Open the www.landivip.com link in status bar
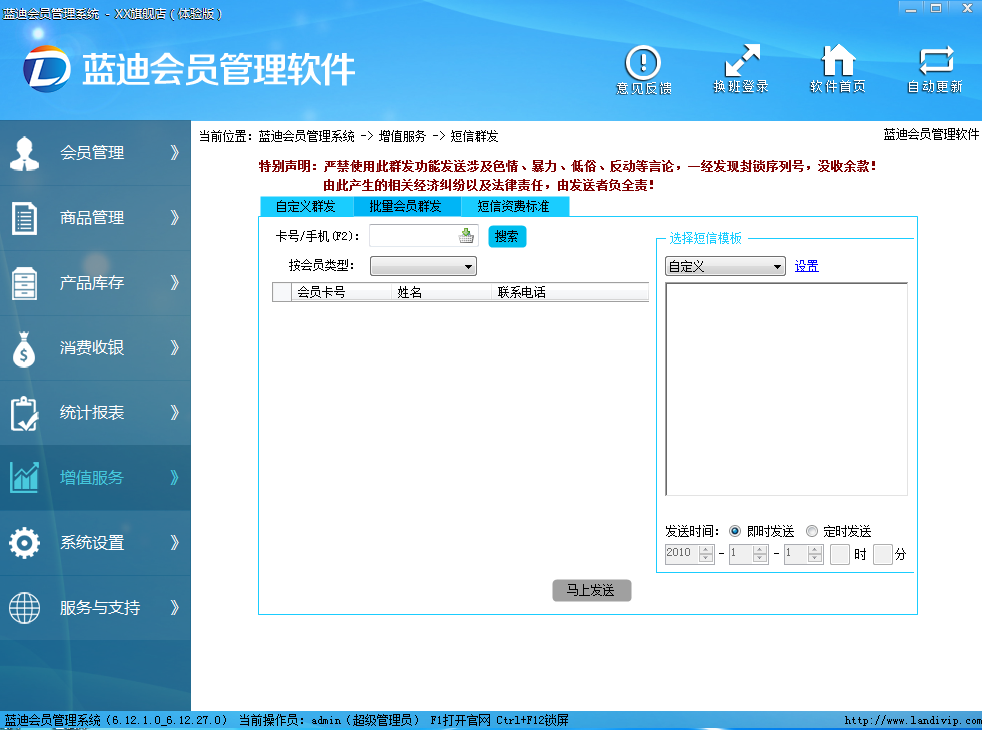Viewport: 982px width, 730px height. (912, 720)
